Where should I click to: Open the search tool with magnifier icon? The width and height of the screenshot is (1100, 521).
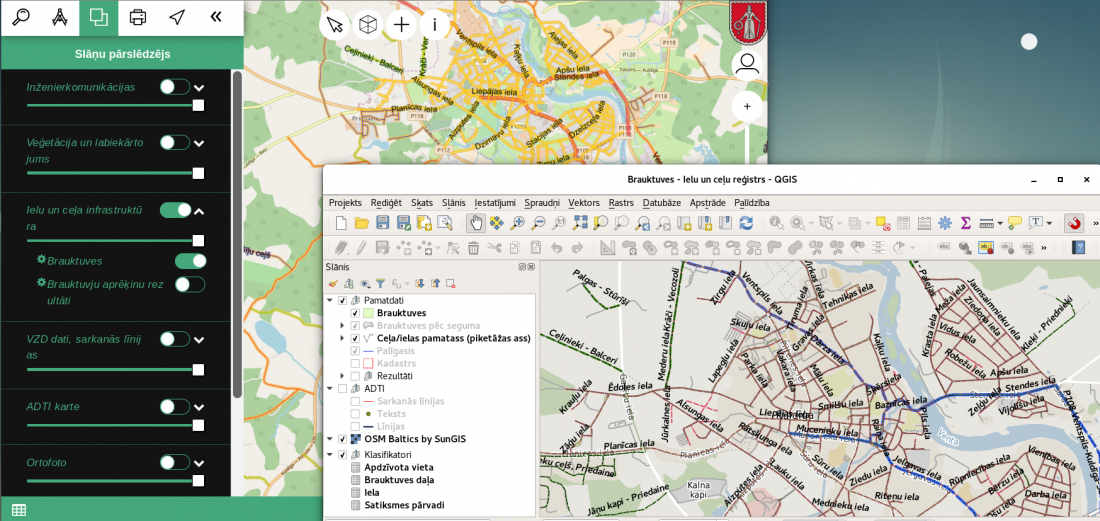point(20,17)
